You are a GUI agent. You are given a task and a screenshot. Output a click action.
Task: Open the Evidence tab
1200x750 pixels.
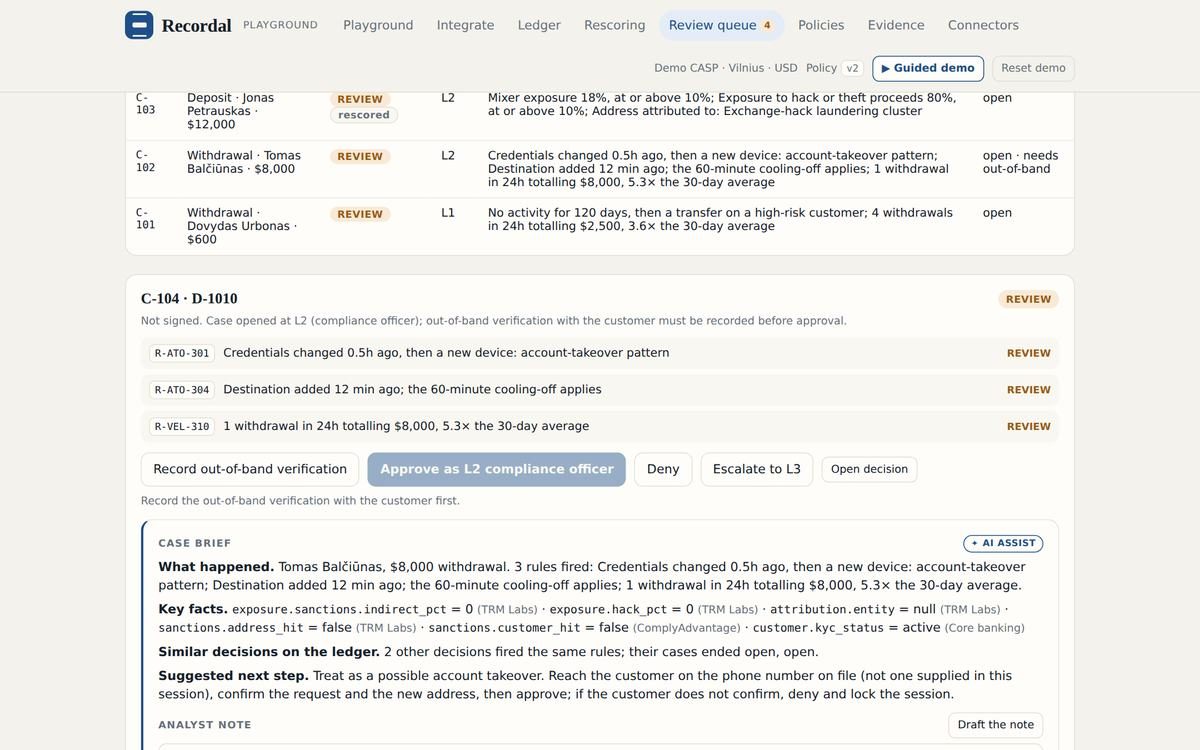pos(896,25)
